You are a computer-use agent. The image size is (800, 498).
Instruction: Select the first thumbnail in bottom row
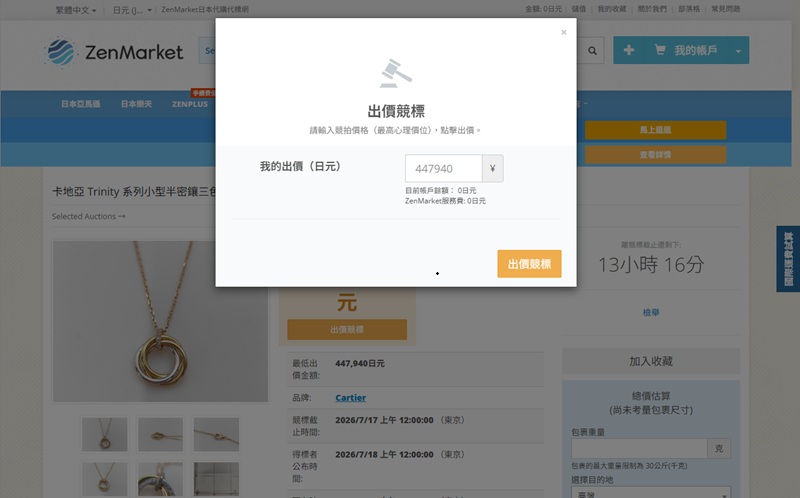[105, 479]
